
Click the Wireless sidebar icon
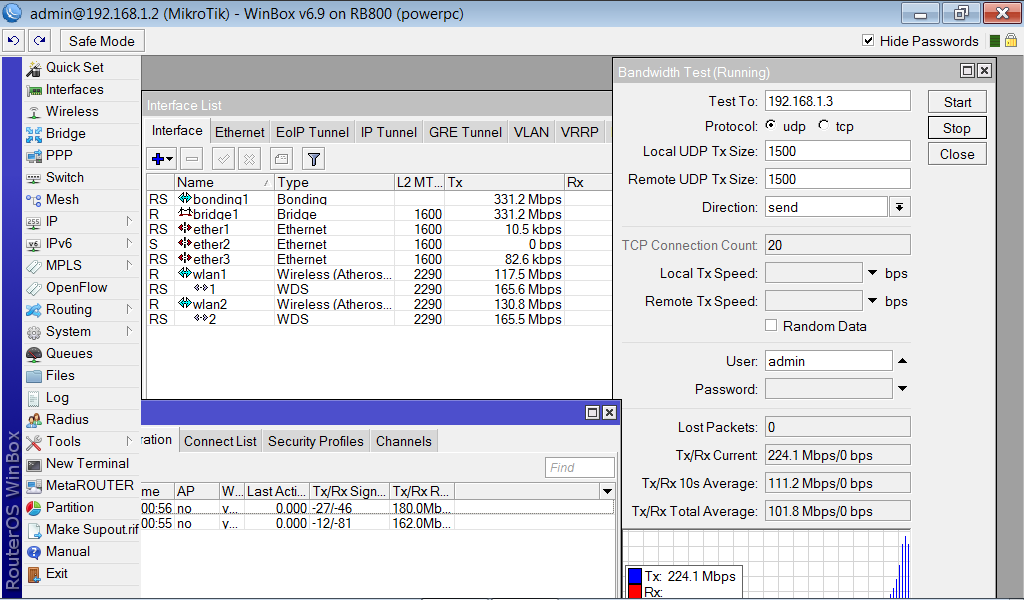pyautogui.click(x=33, y=112)
